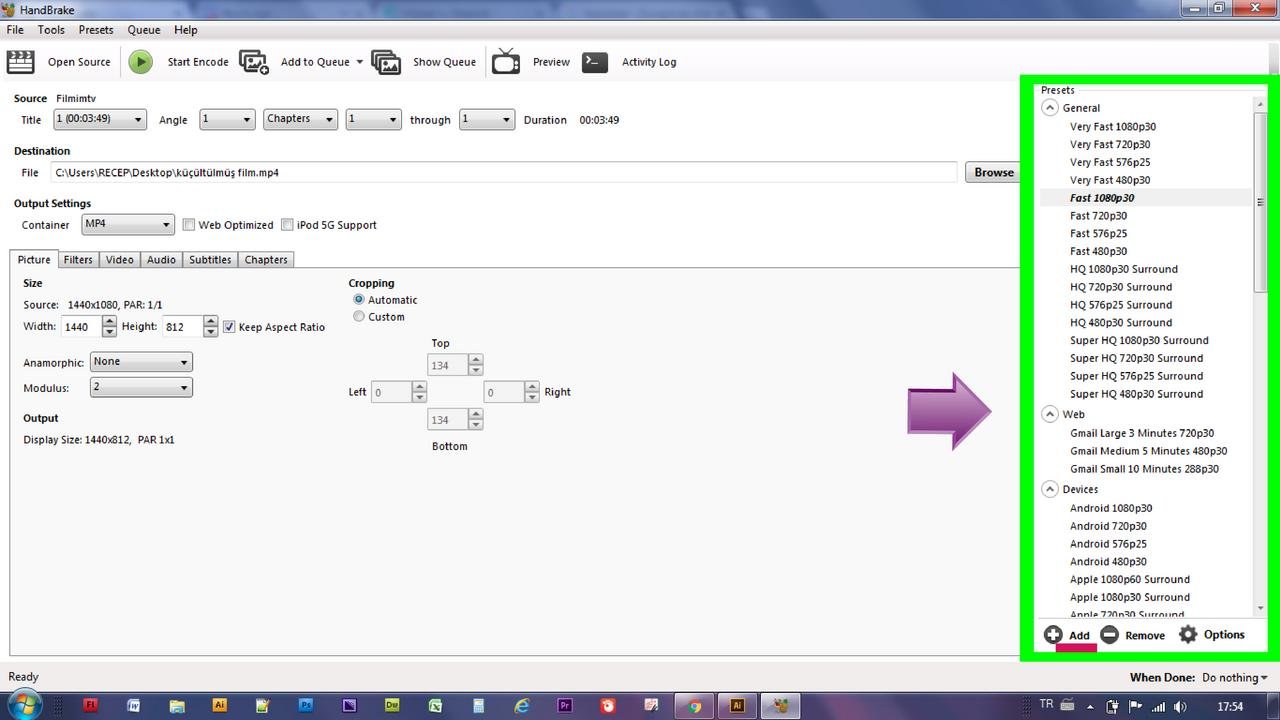Open the Add to Queue dropdown arrow
The height and width of the screenshot is (720, 1280).
359,62
